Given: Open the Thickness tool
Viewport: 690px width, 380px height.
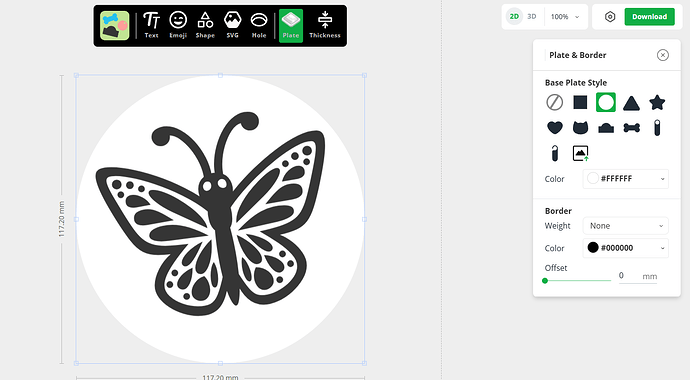Looking at the screenshot, I should point(325,26).
